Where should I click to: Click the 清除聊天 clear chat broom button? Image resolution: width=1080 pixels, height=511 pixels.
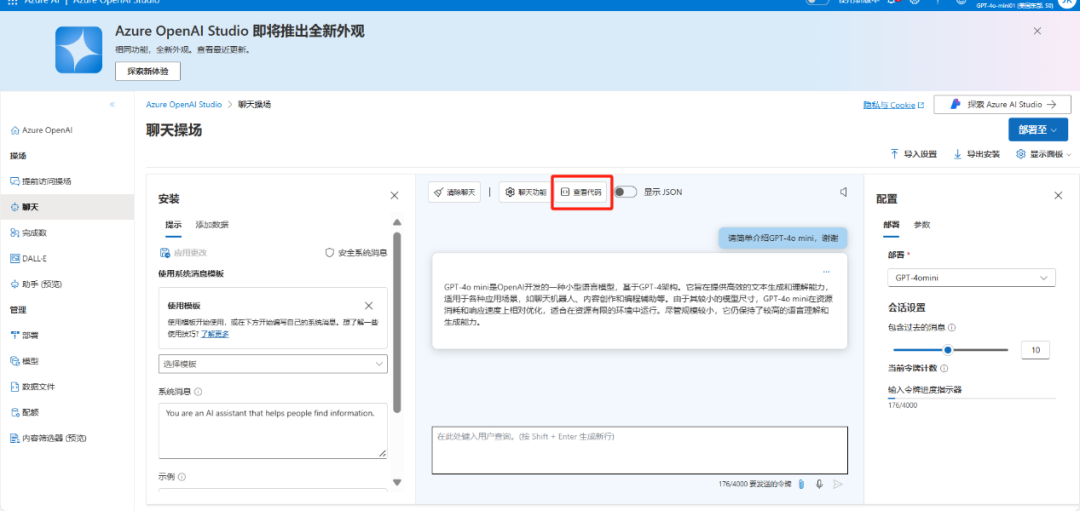pos(454,192)
